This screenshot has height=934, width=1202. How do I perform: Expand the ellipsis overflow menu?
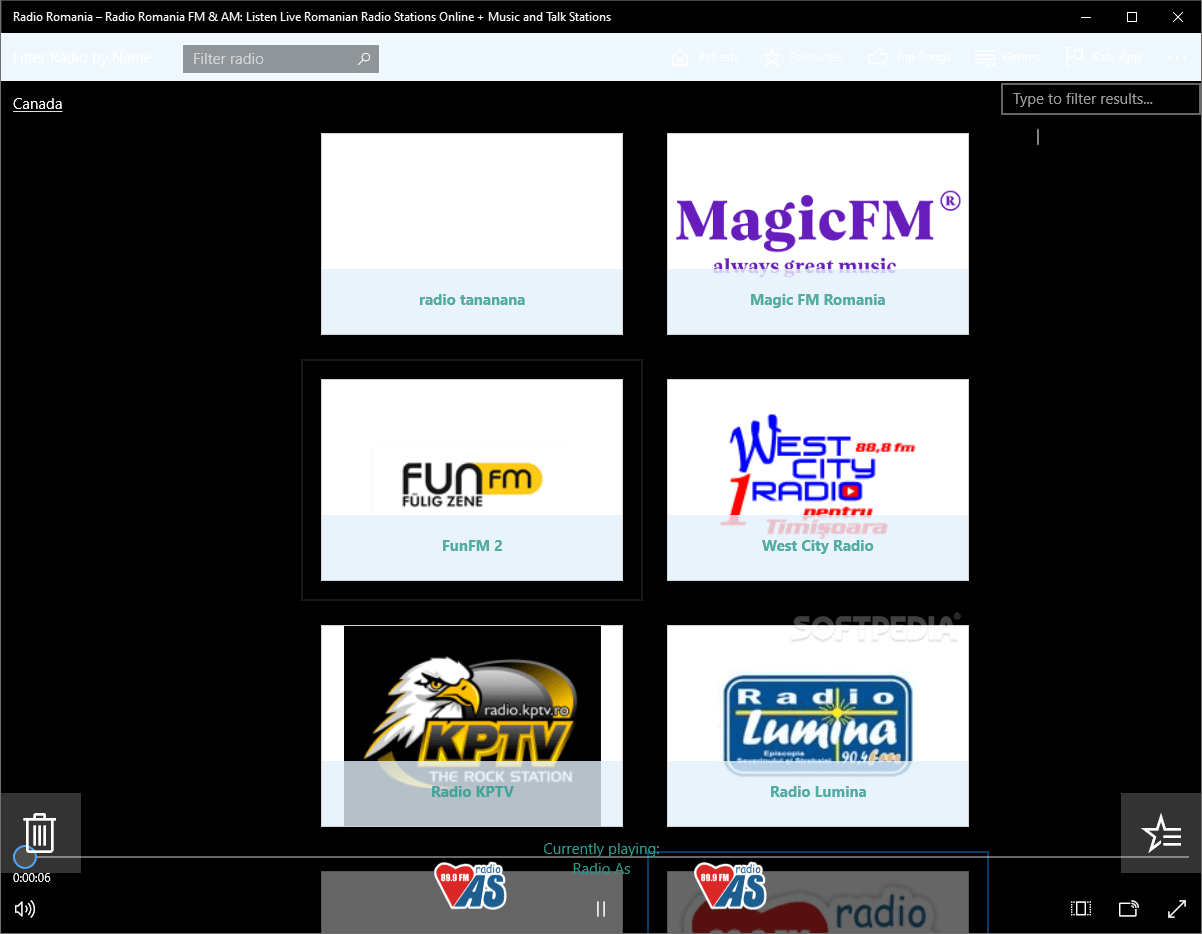point(1178,57)
